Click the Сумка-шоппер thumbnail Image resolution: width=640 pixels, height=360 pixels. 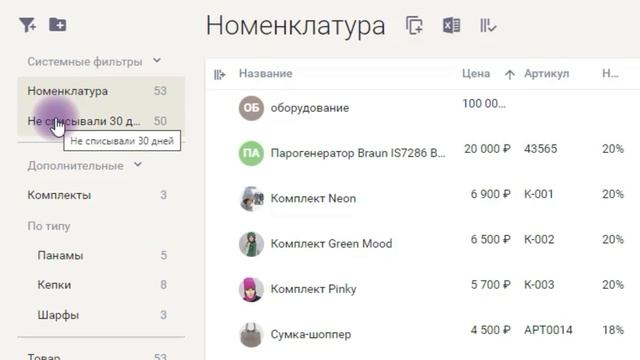click(x=251, y=334)
